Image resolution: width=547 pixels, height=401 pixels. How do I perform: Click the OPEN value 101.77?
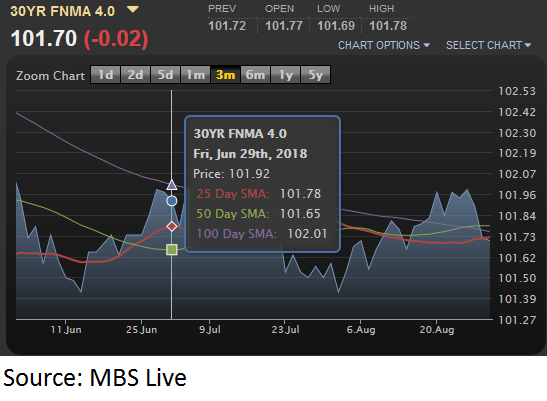click(x=284, y=26)
